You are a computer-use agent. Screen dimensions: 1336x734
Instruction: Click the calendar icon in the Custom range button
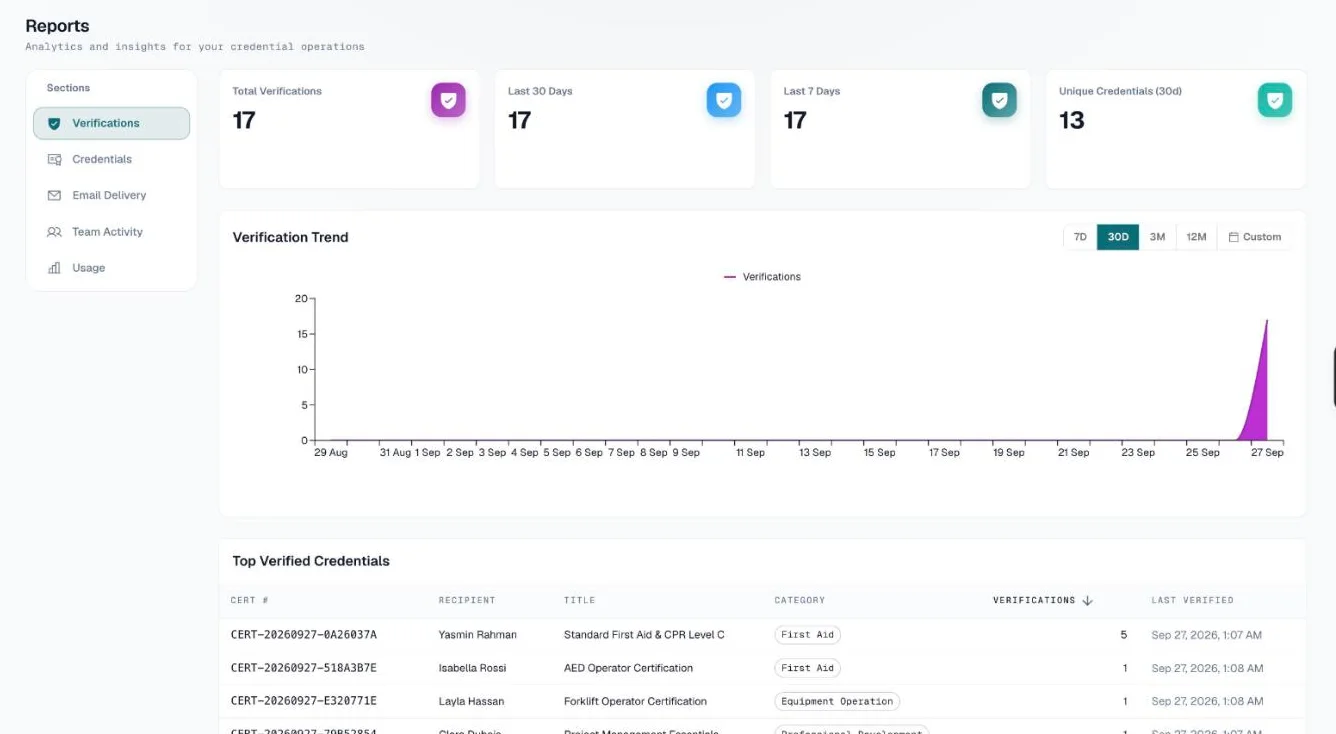[x=1233, y=237]
